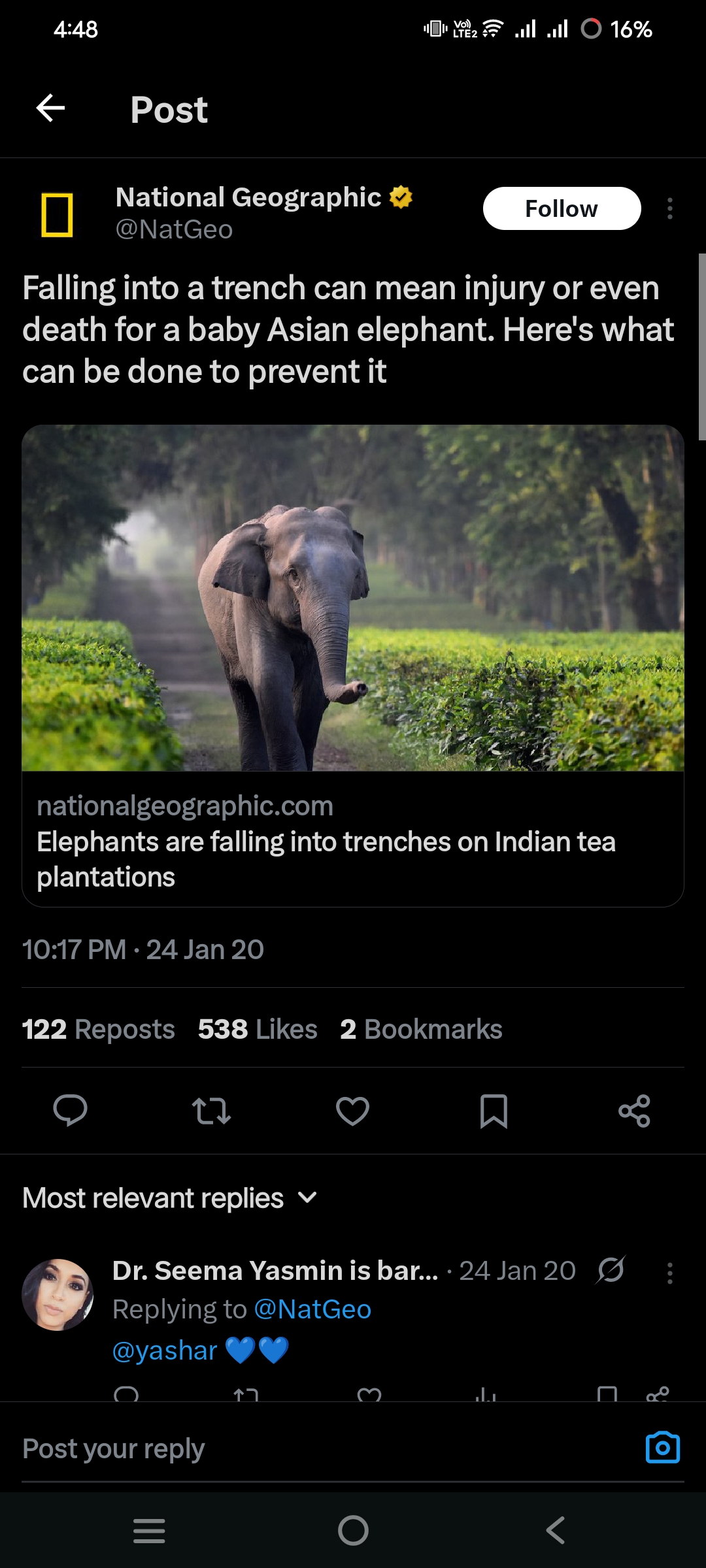Tap the reply speech bubble icon
This screenshot has width=706, height=1568.
click(70, 1110)
